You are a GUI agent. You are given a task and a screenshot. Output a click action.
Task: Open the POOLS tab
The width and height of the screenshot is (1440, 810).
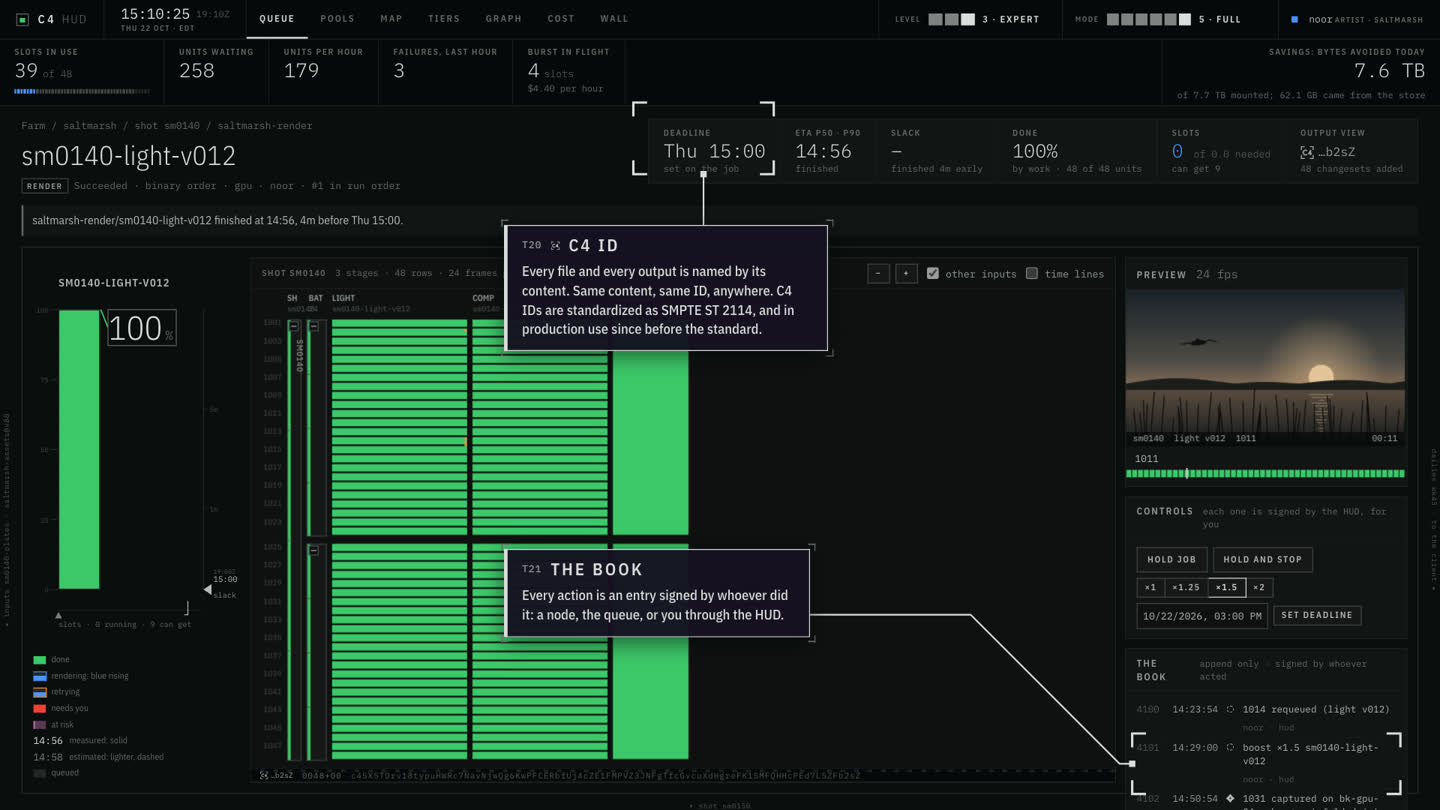coord(338,19)
